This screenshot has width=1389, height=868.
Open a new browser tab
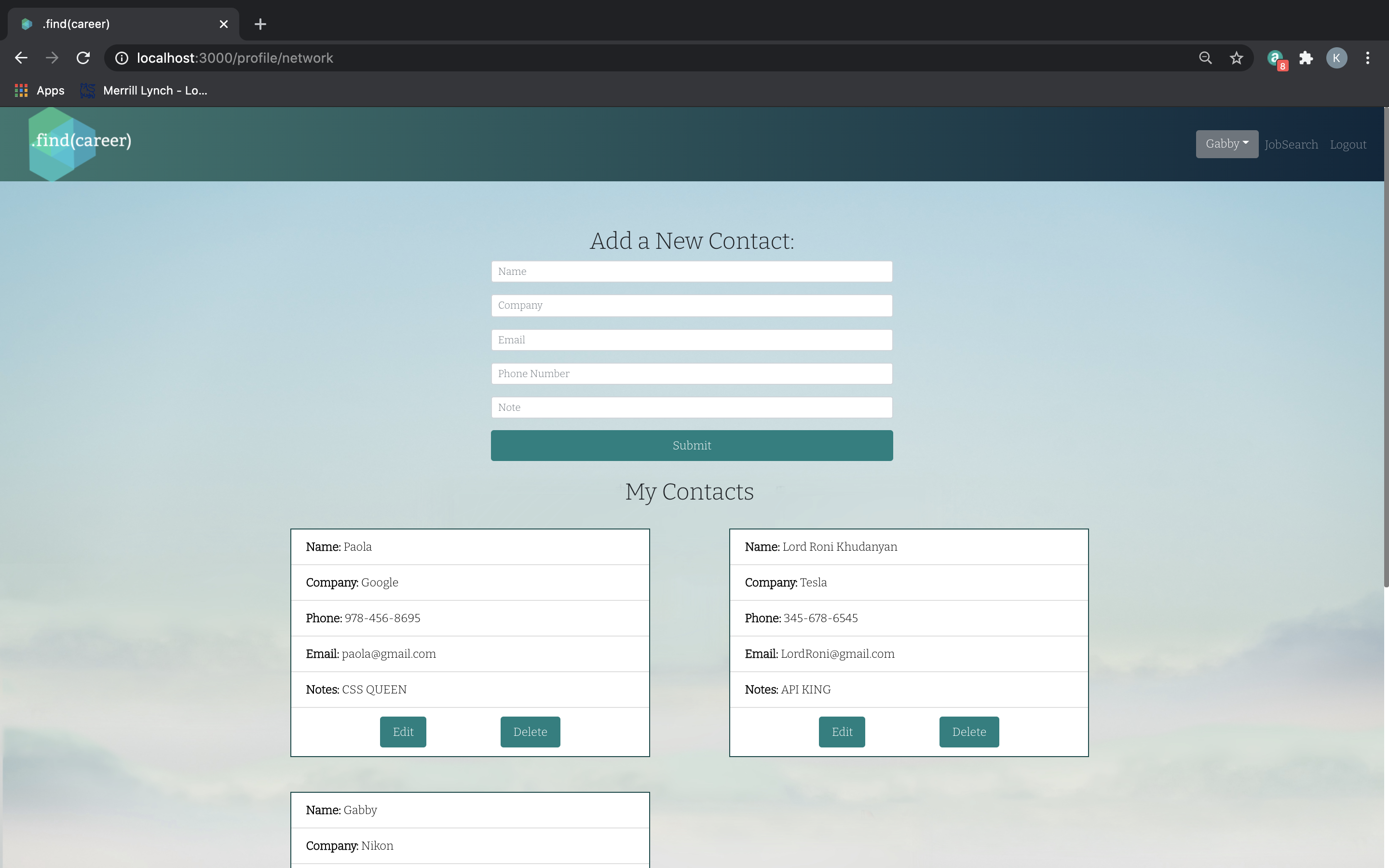pyautogui.click(x=260, y=24)
